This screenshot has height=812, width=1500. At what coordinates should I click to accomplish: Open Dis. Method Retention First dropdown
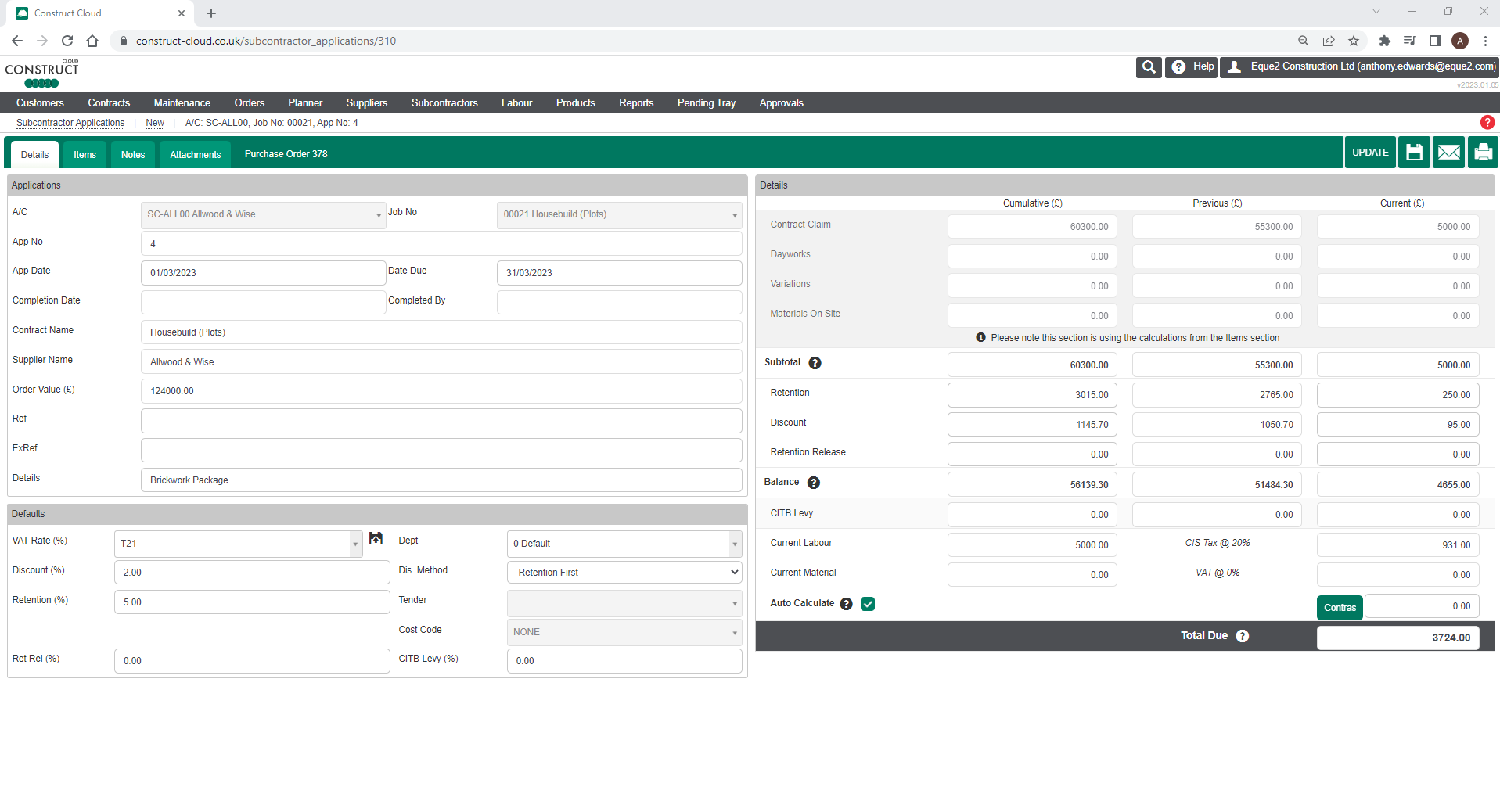point(624,573)
